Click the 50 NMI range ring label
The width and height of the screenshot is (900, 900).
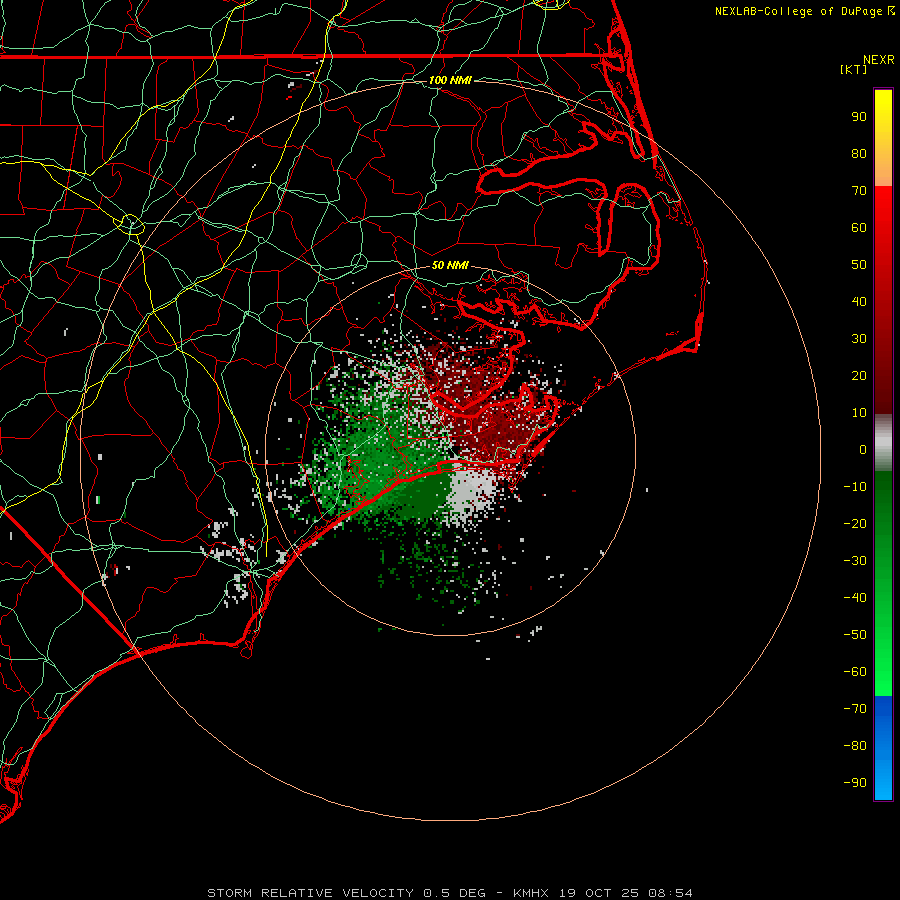450,265
